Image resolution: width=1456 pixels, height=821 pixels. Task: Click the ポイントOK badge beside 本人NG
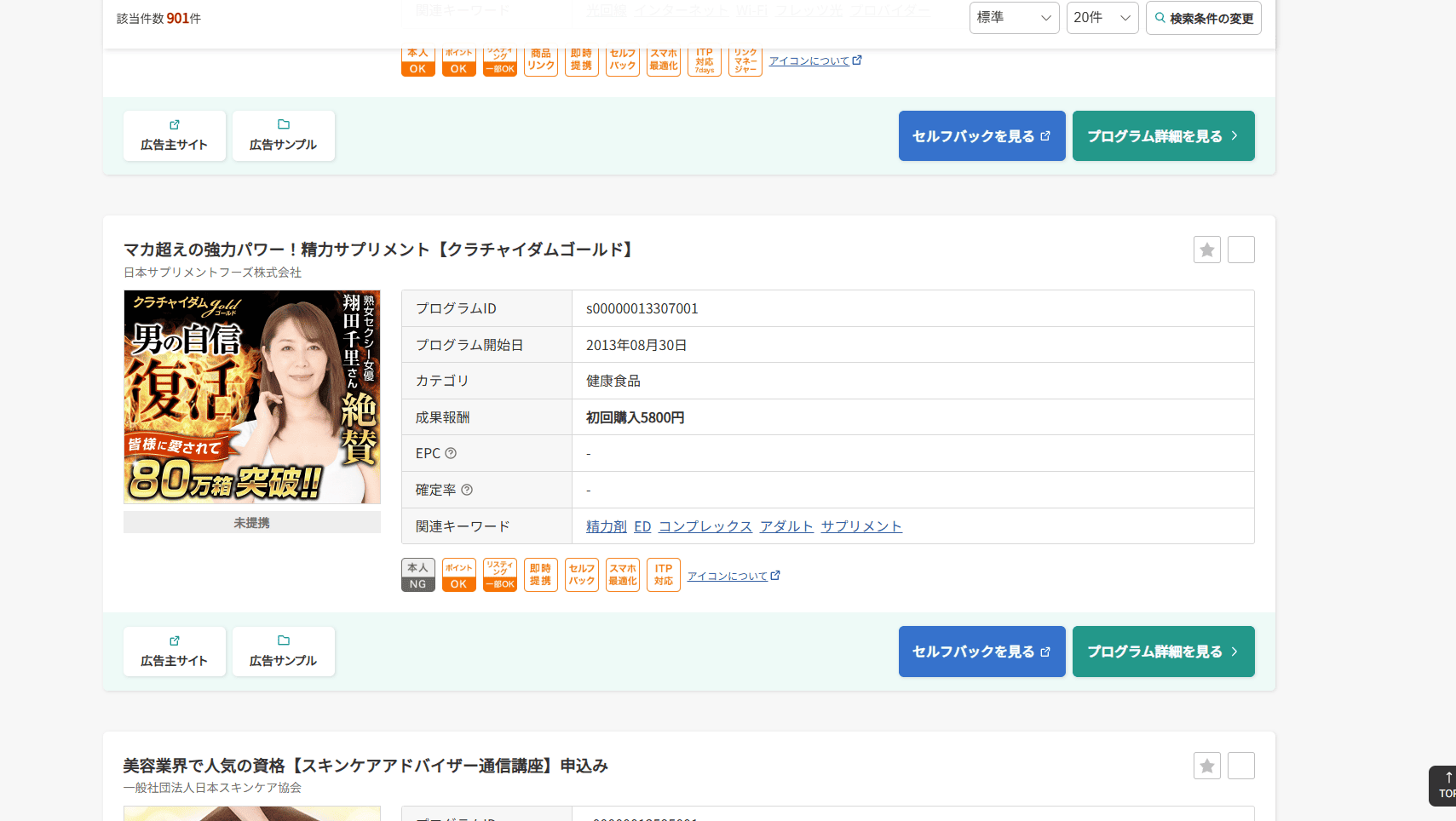459,575
